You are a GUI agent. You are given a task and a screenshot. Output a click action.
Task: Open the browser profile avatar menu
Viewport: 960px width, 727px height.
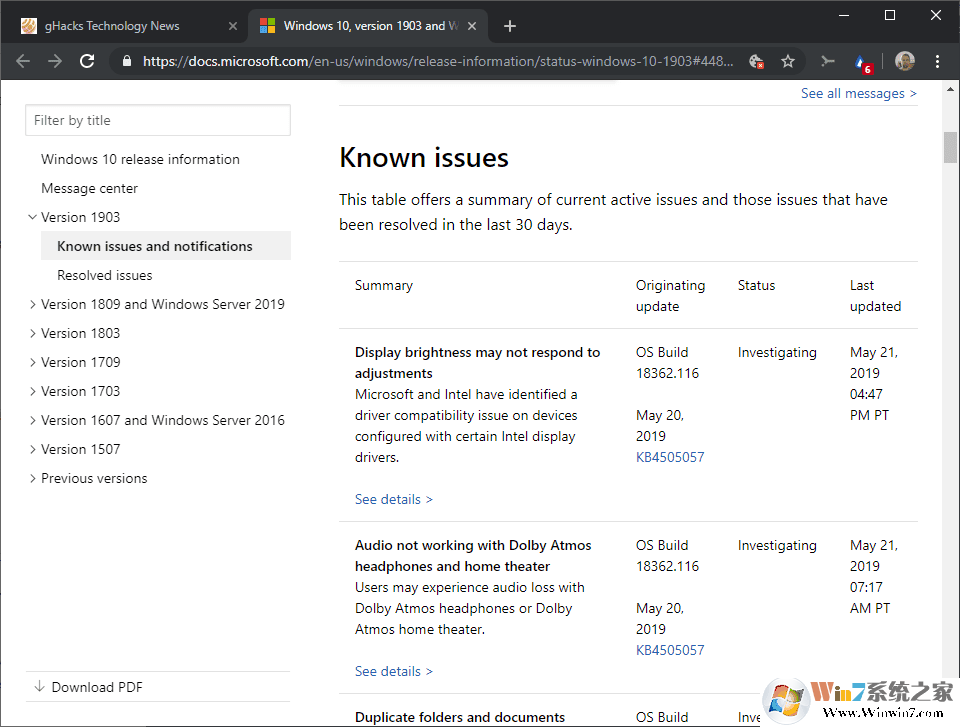[x=904, y=61]
